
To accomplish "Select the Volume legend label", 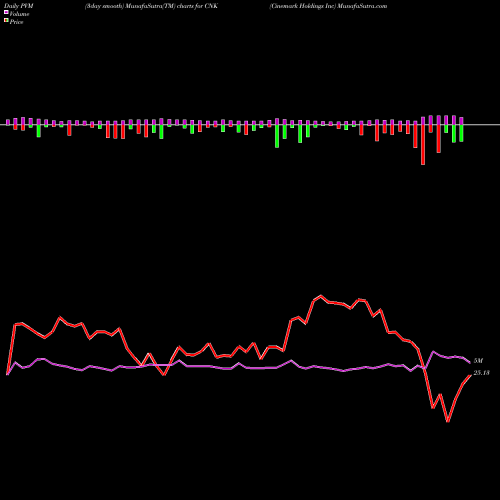I will 19,14.
